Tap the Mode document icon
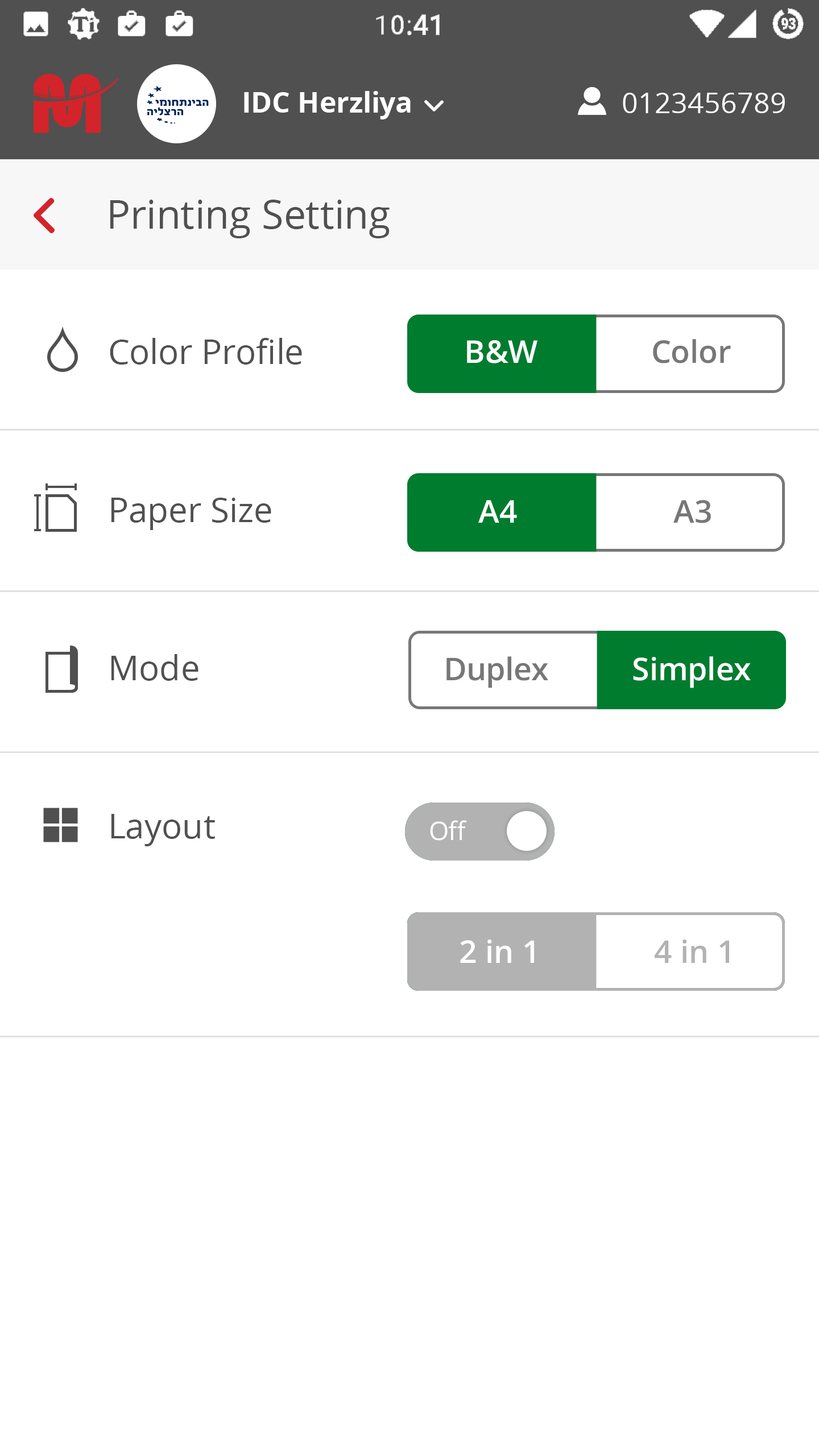This screenshot has height=1456, width=819. tap(61, 669)
